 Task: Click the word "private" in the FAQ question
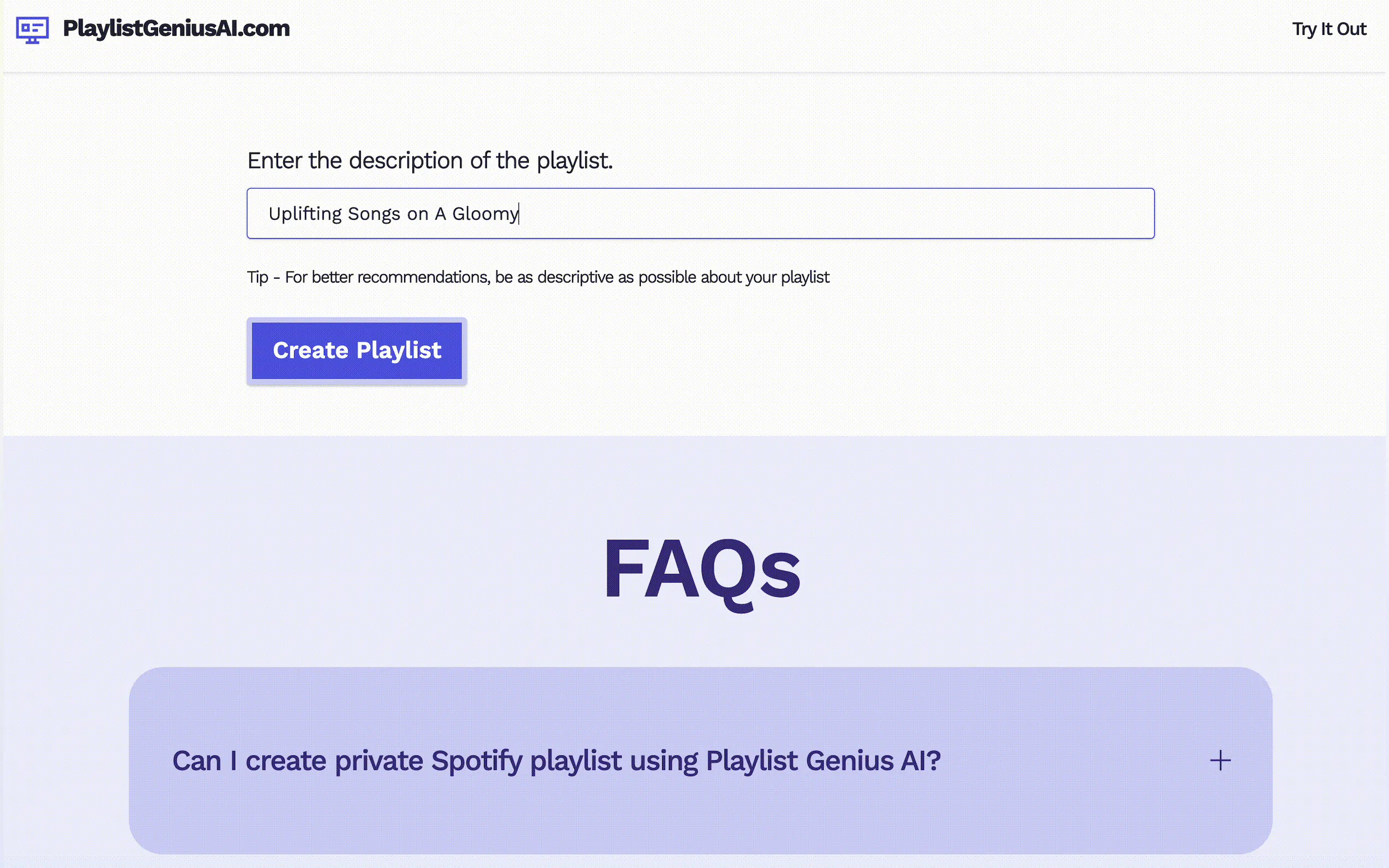379,761
